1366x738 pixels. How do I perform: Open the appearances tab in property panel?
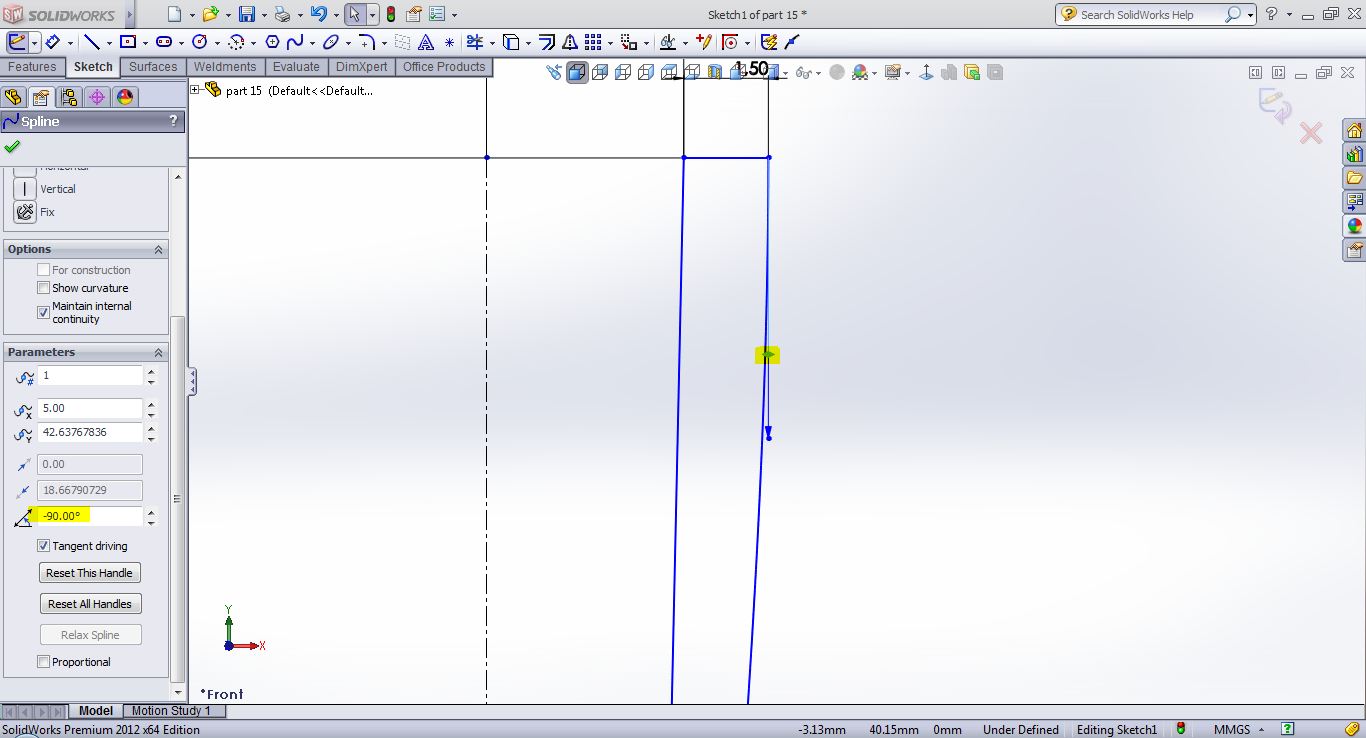(x=124, y=97)
